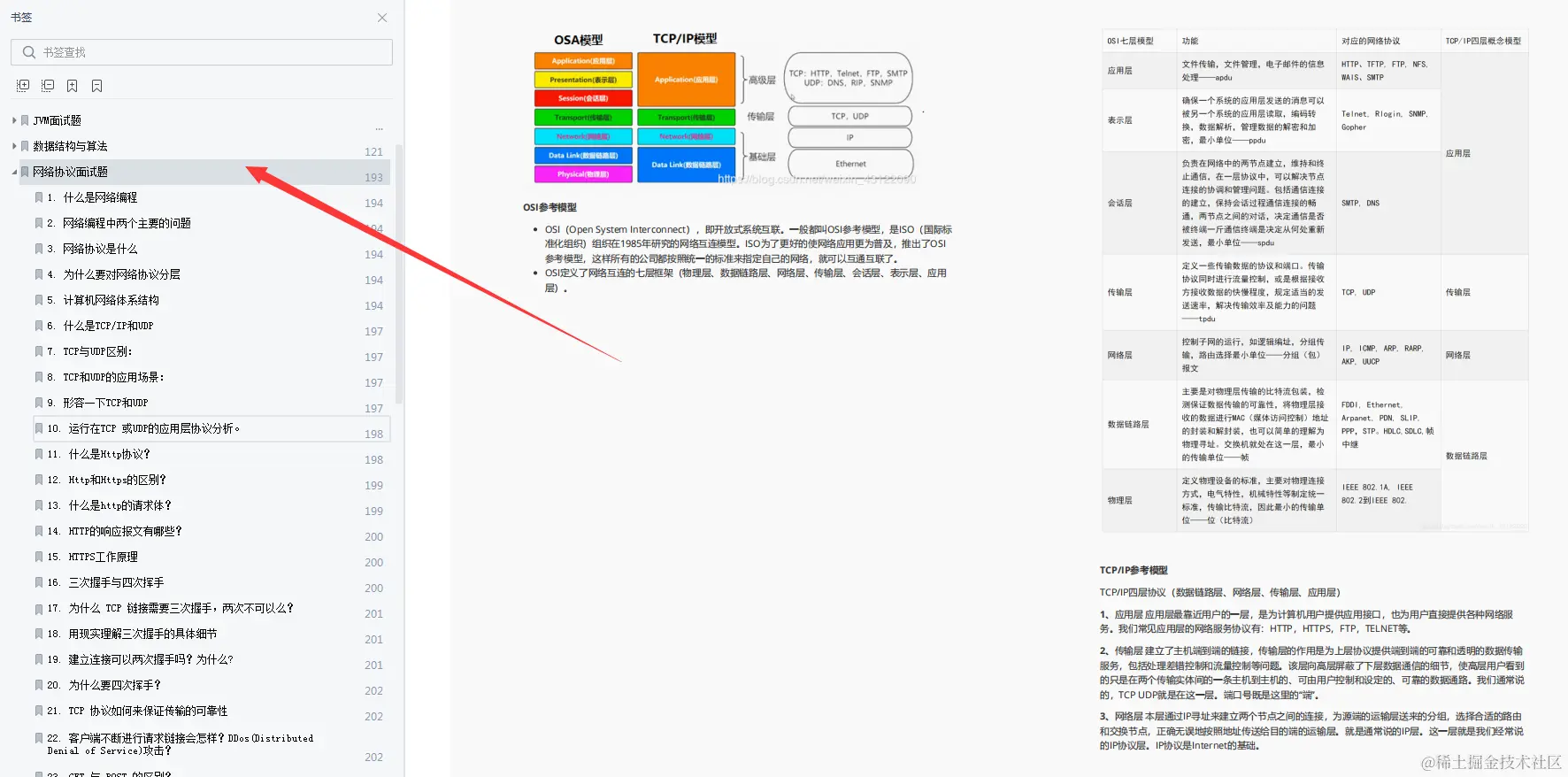Click the bookmark panel vertical scrollbar
Viewport: 1568px width, 777px height.
pos(399,273)
